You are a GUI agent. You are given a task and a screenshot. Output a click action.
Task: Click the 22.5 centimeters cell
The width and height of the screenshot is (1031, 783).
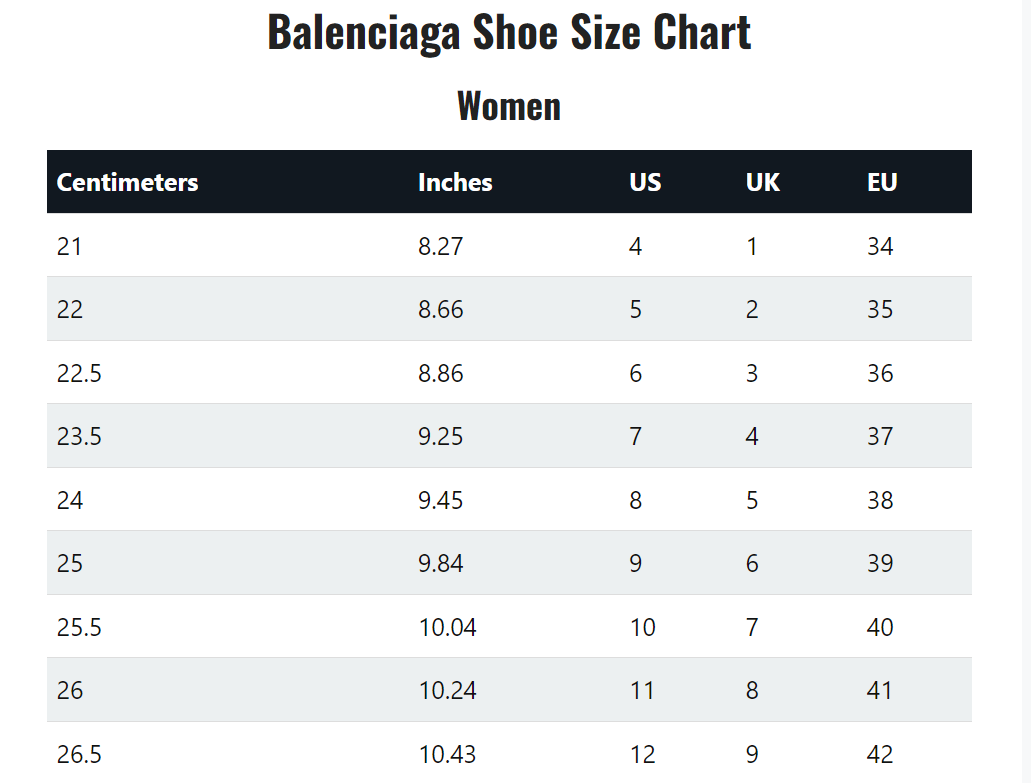tap(79, 373)
